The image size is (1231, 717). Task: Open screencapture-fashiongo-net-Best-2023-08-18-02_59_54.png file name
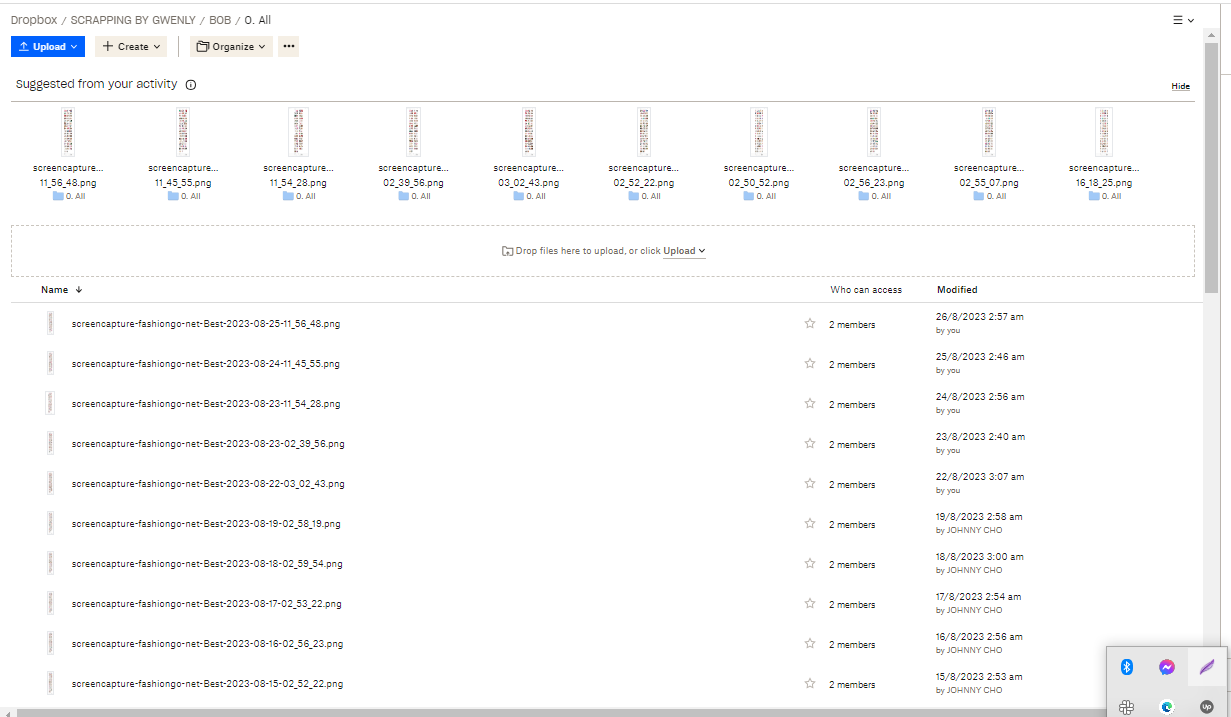[207, 564]
